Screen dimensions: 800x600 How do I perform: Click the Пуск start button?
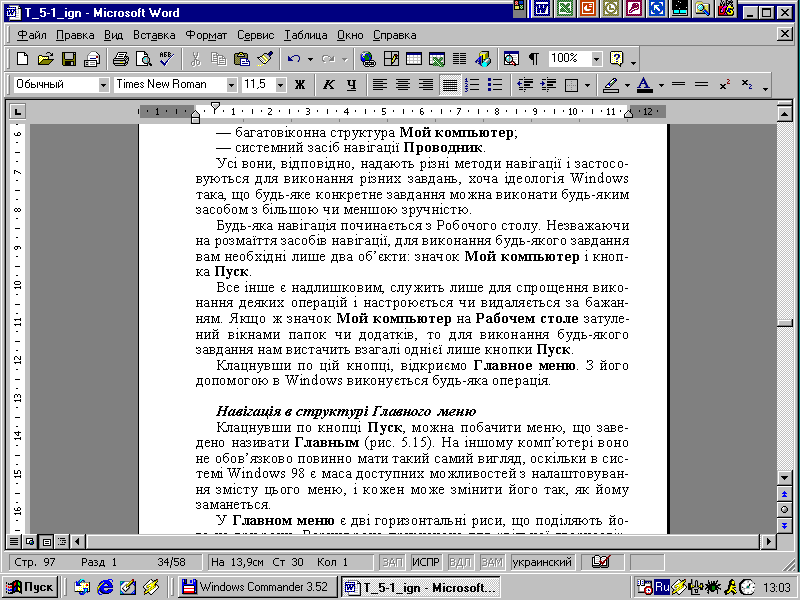click(x=30, y=587)
